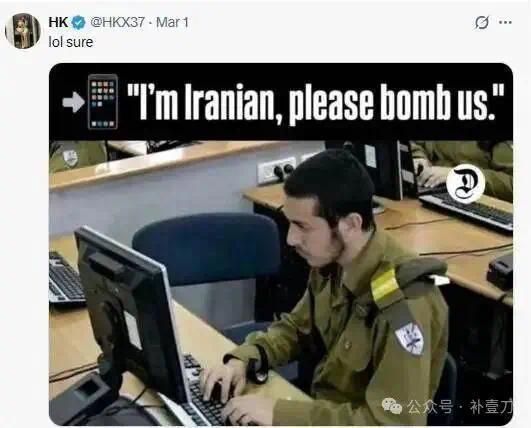
Task: Open the @HKX37 handle link
Action: 117,22
